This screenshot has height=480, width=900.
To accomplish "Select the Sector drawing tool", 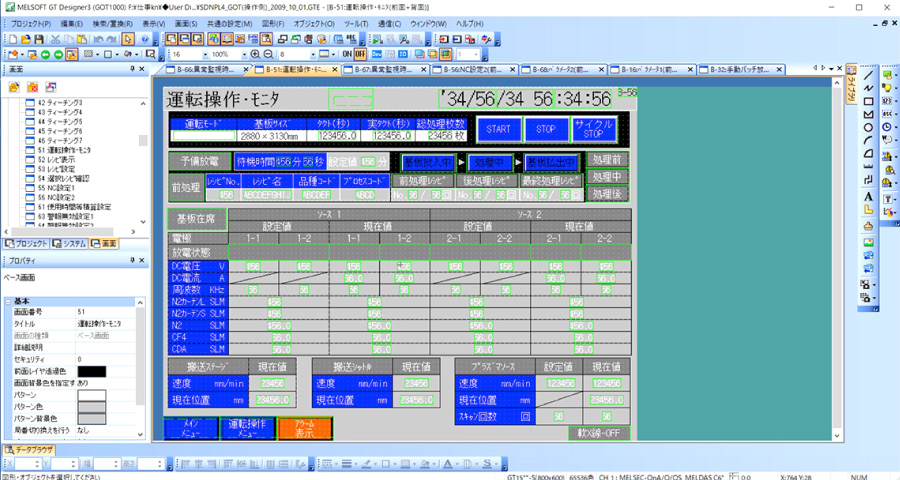I will tap(868, 154).
